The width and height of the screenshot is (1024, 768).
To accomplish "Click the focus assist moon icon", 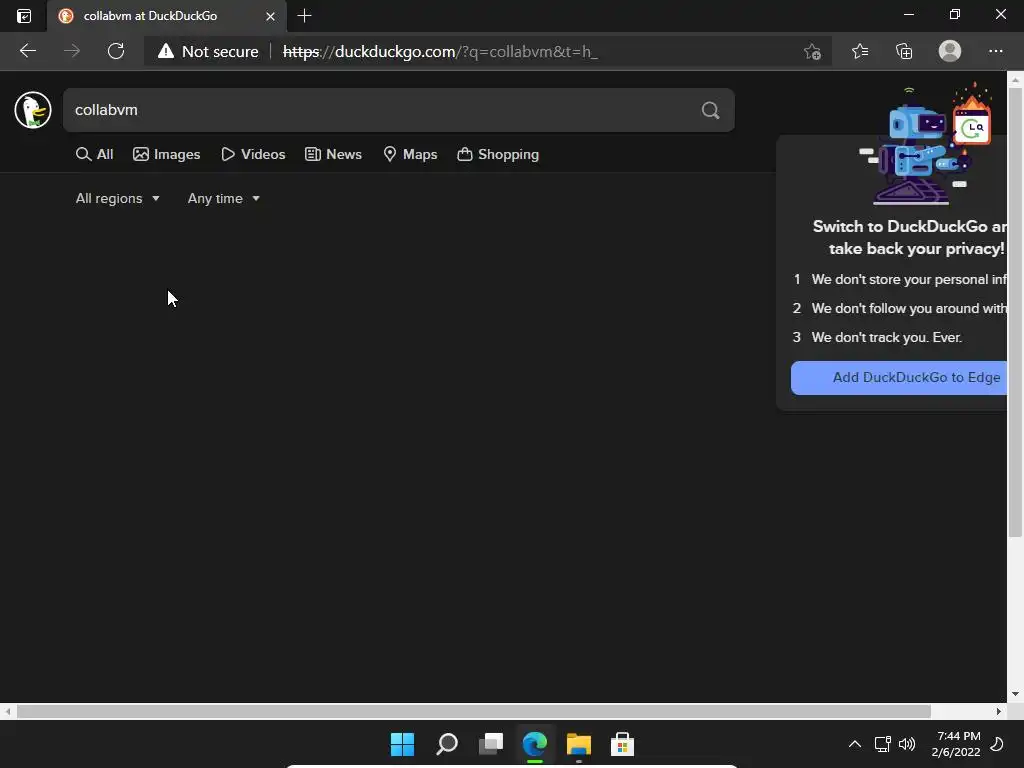I will (997, 744).
